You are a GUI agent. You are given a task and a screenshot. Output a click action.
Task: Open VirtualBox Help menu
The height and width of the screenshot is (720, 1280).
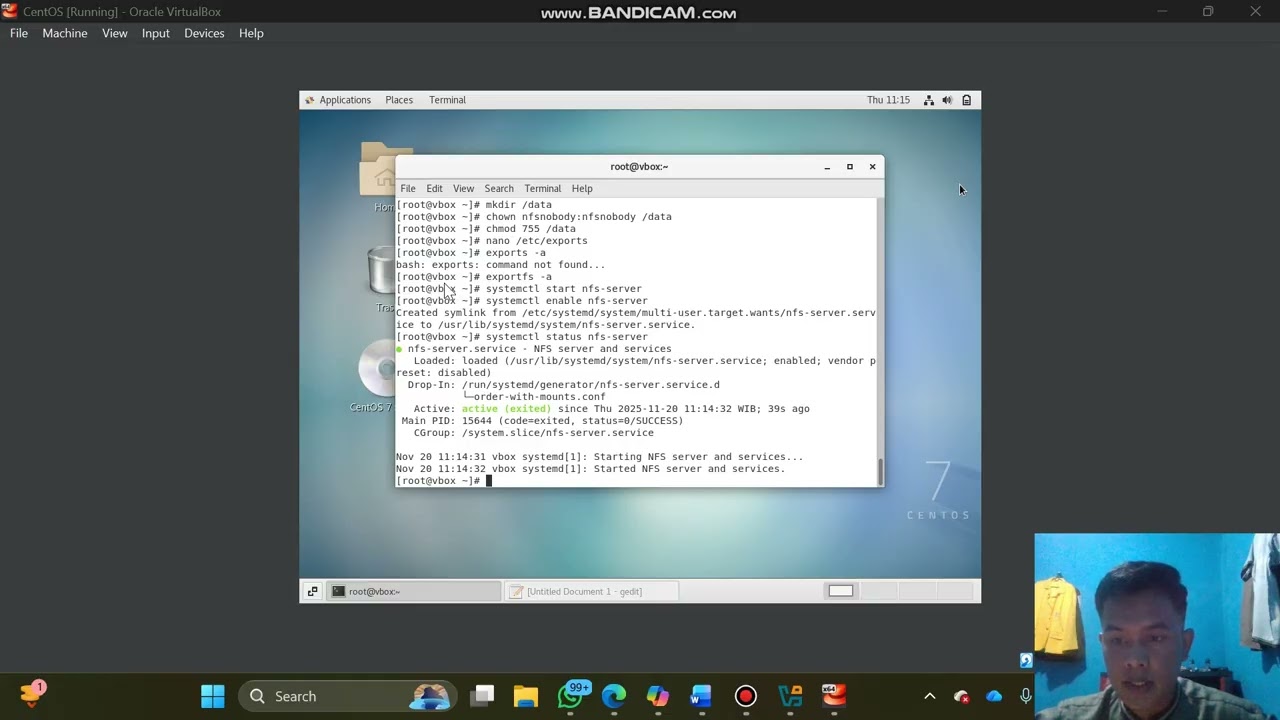click(251, 33)
